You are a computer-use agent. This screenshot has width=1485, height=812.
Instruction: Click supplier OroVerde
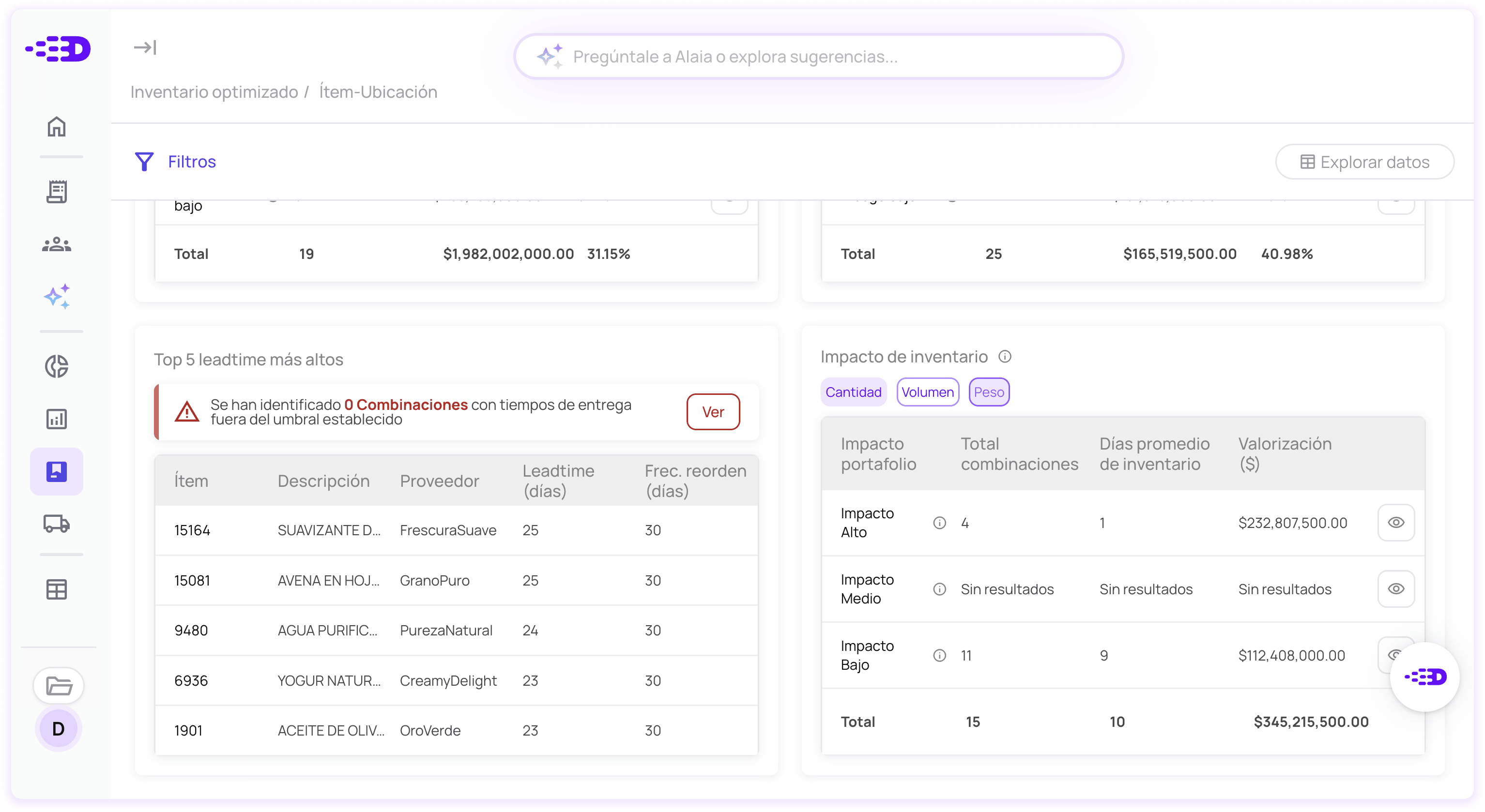pos(430,731)
